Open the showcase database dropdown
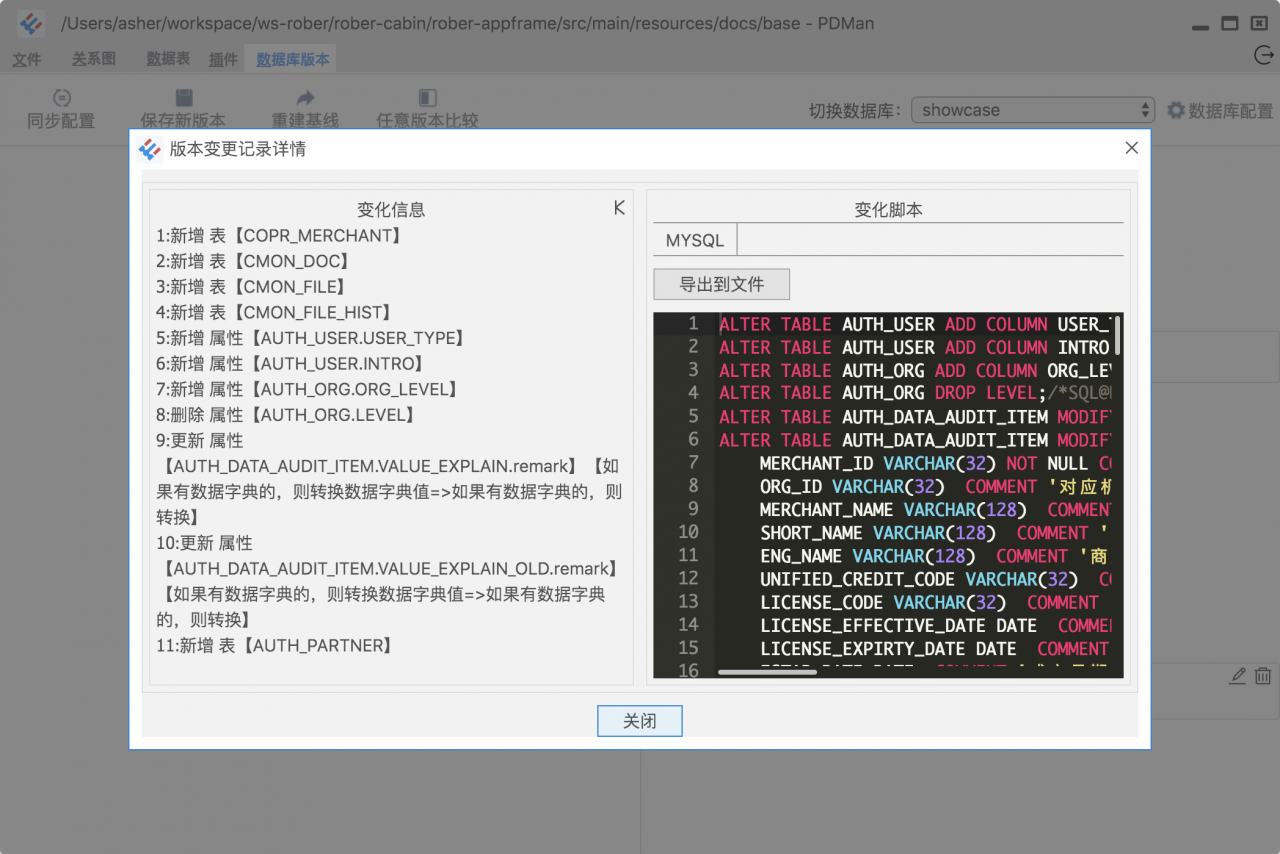1280x854 pixels. coord(1032,110)
